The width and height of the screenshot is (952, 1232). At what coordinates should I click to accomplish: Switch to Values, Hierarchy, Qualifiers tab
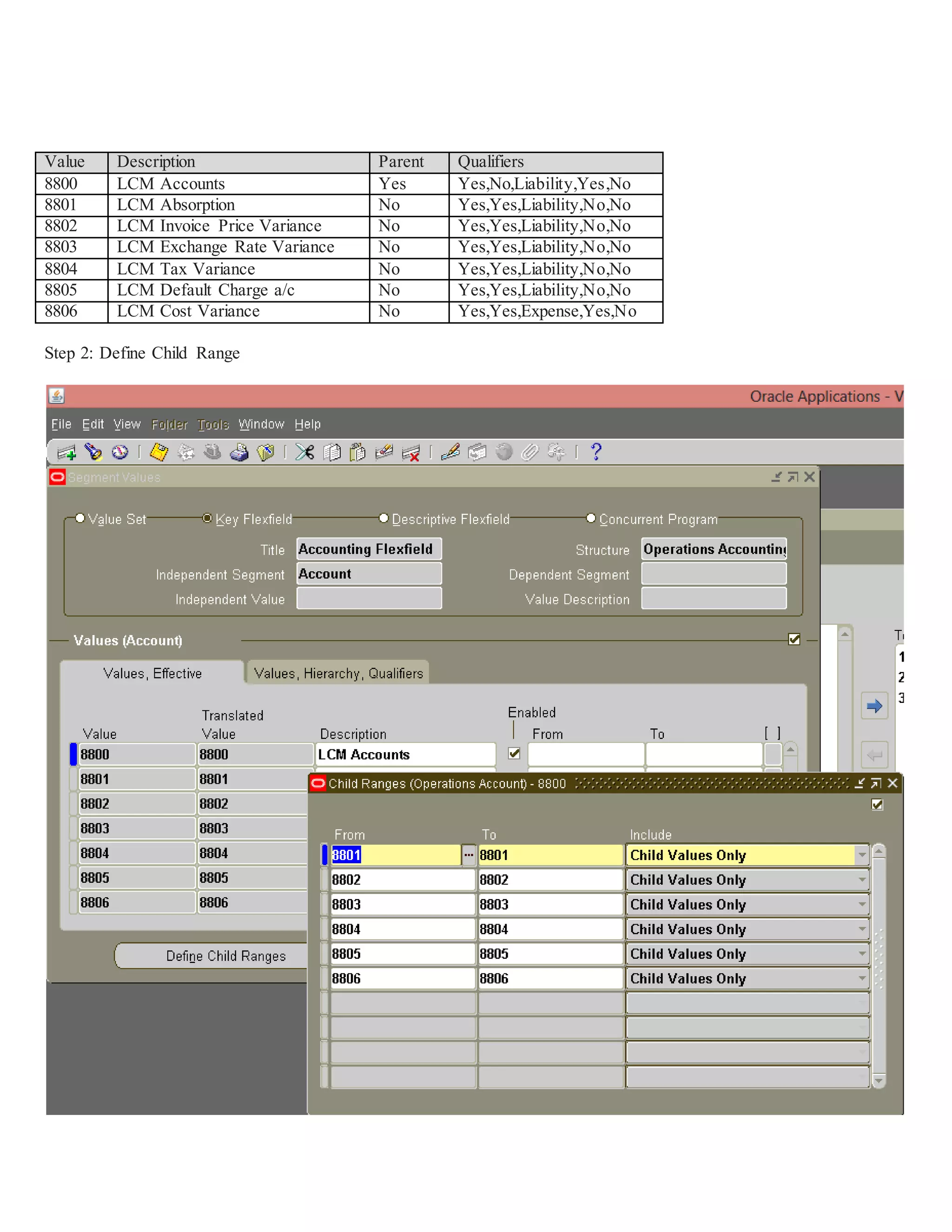[338, 673]
